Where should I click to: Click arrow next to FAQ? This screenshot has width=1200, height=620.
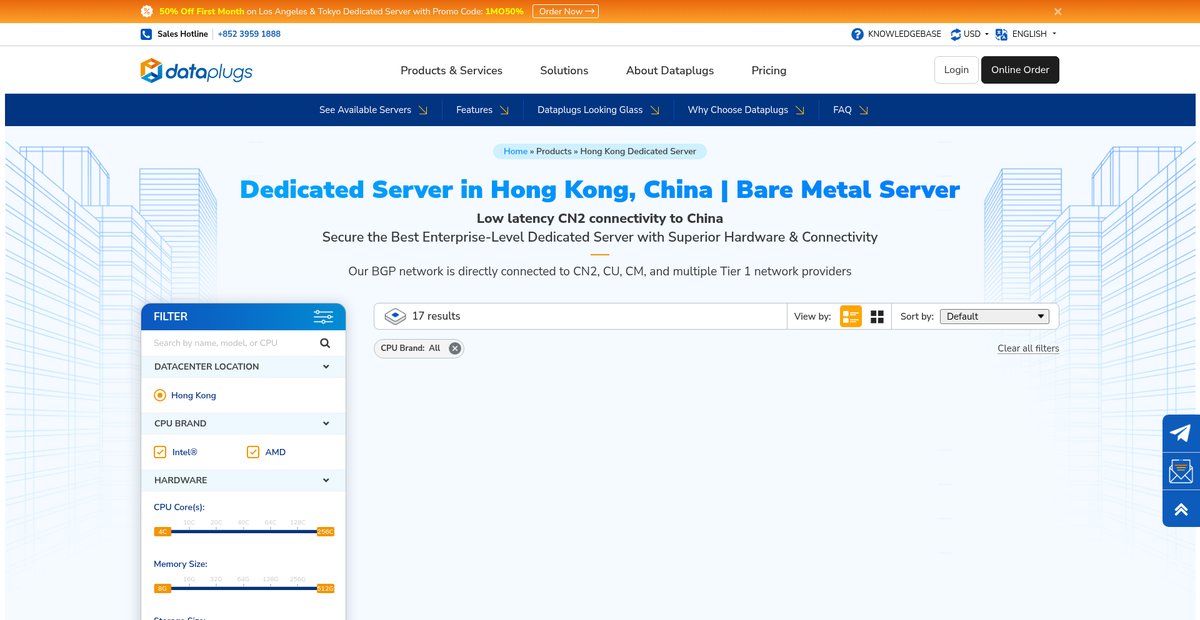[x=863, y=110]
